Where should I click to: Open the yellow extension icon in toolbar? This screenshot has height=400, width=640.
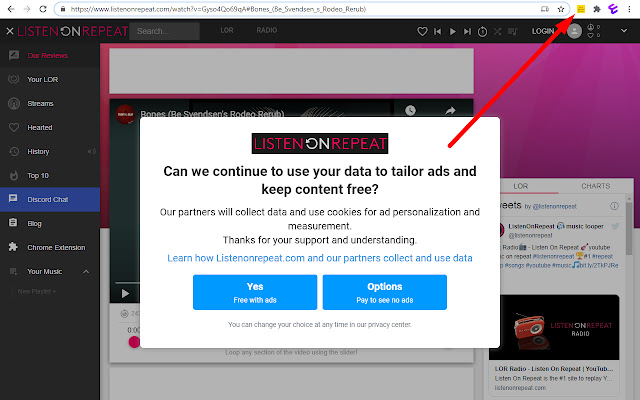(581, 9)
